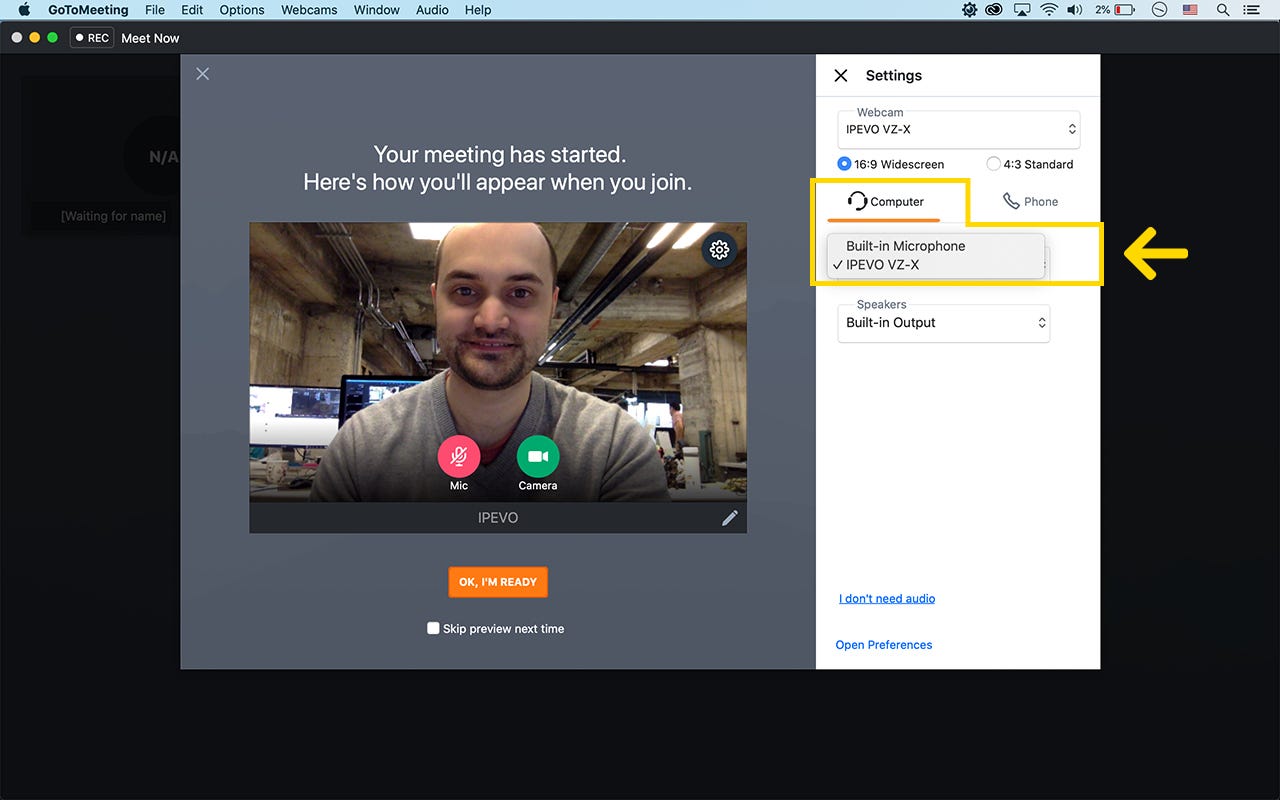This screenshot has width=1280, height=800.
Task: Open Wi-Fi status menu
Action: pos(1048,10)
